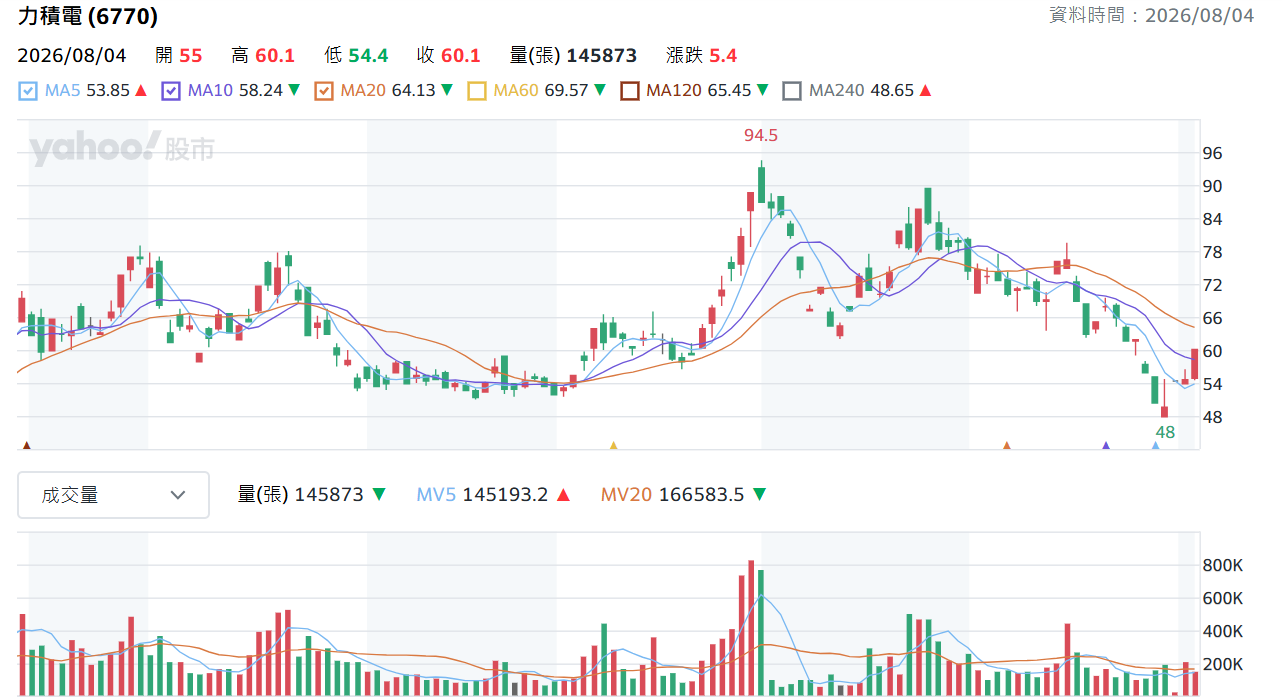
Task: Click the light blue triangle marker near 48
Action: pos(1155,445)
